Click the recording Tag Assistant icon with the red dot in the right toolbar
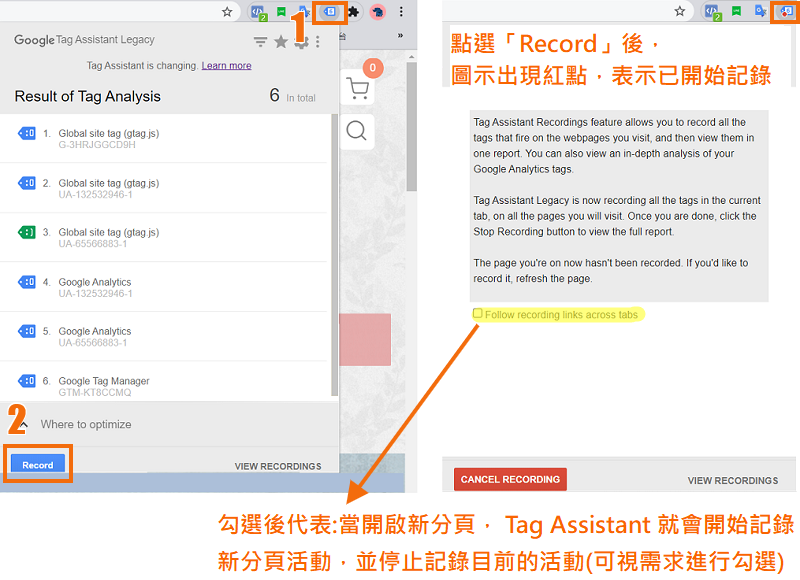Screen dimensions: 800x580 tap(787, 11)
